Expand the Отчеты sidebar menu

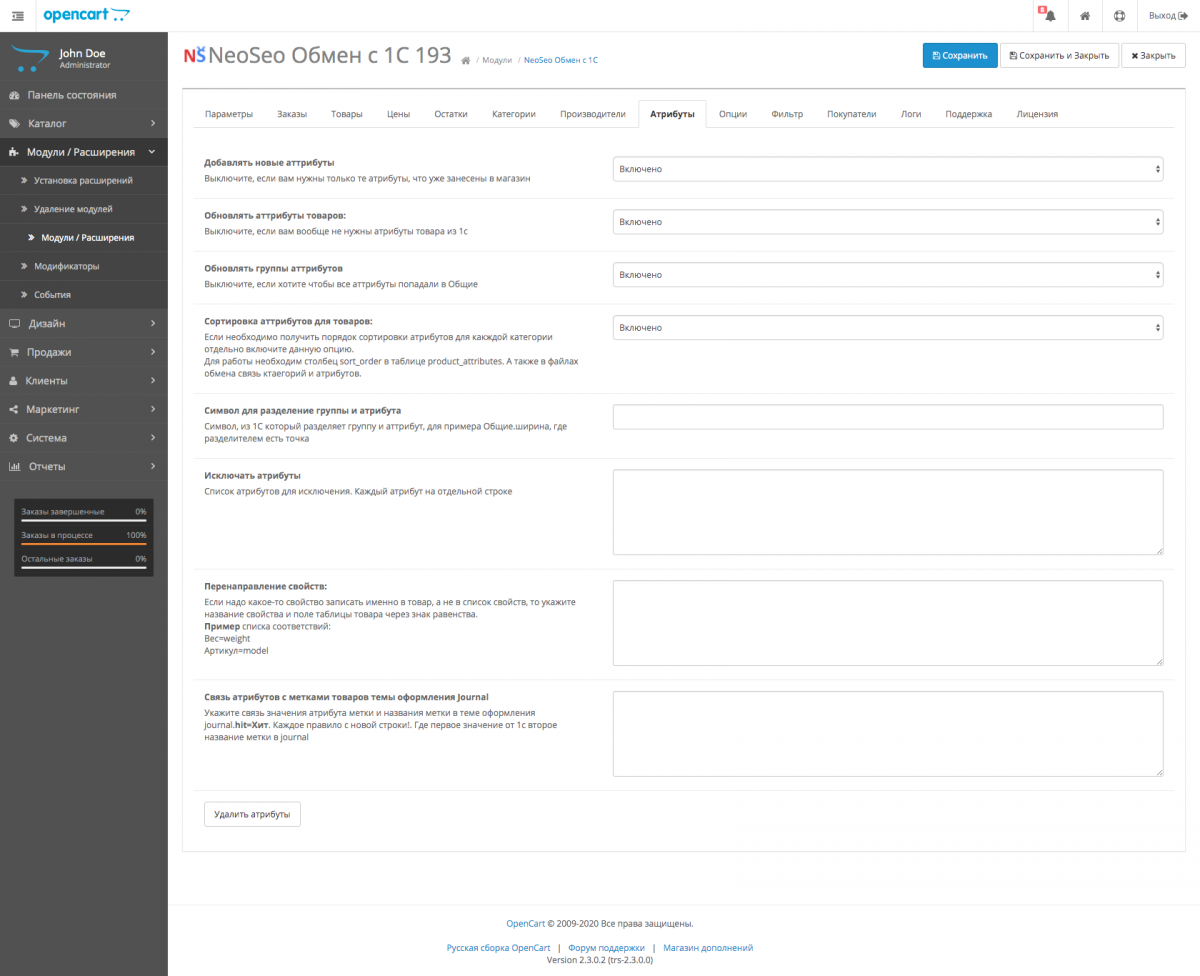tap(84, 466)
